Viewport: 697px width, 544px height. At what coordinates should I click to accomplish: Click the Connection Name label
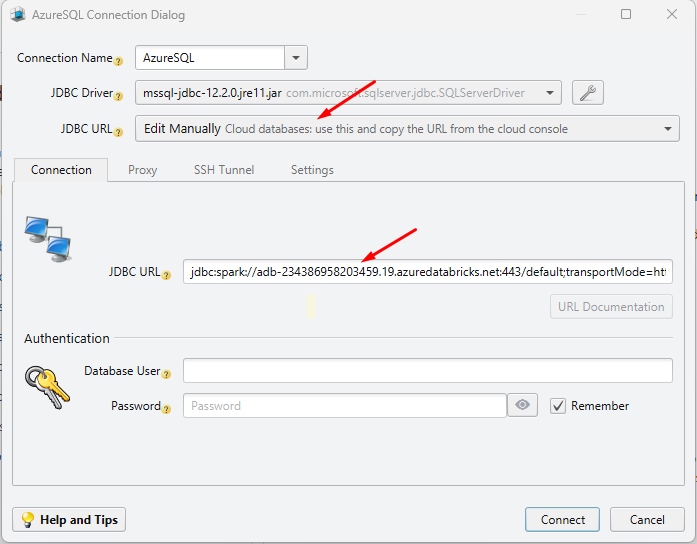click(65, 58)
